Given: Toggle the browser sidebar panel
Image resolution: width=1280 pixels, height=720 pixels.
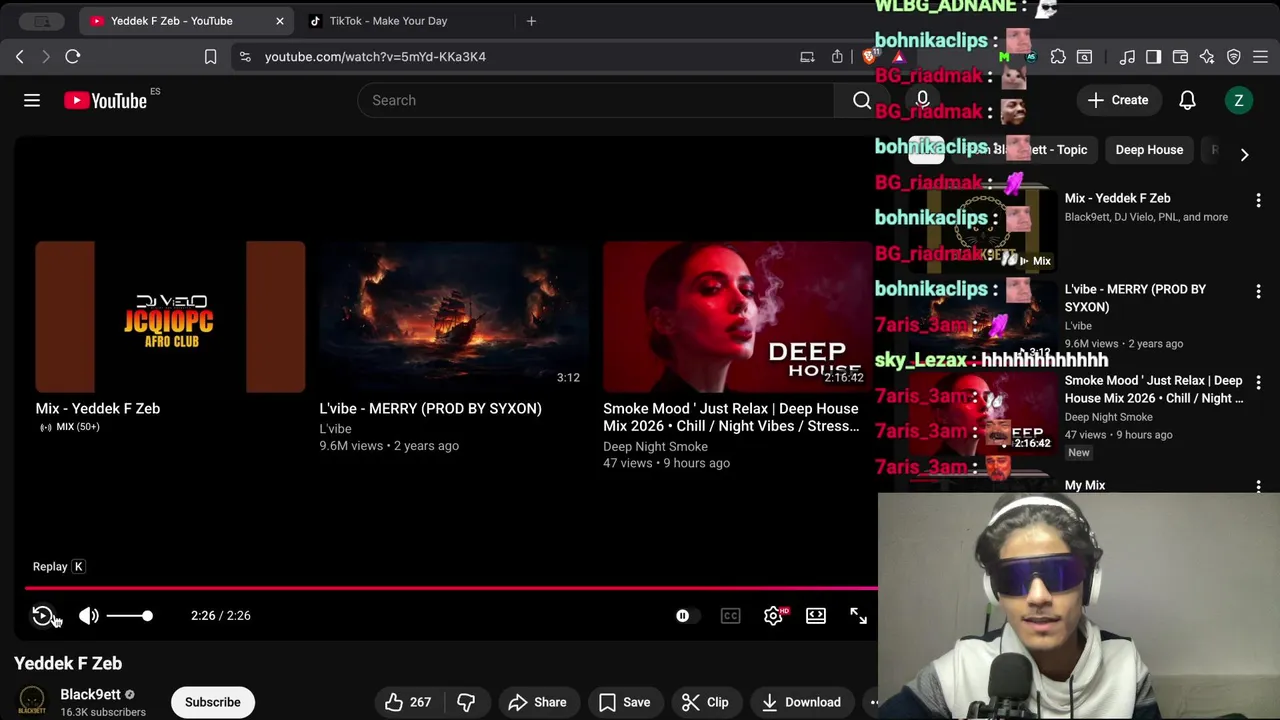Looking at the screenshot, I should coord(1153,57).
